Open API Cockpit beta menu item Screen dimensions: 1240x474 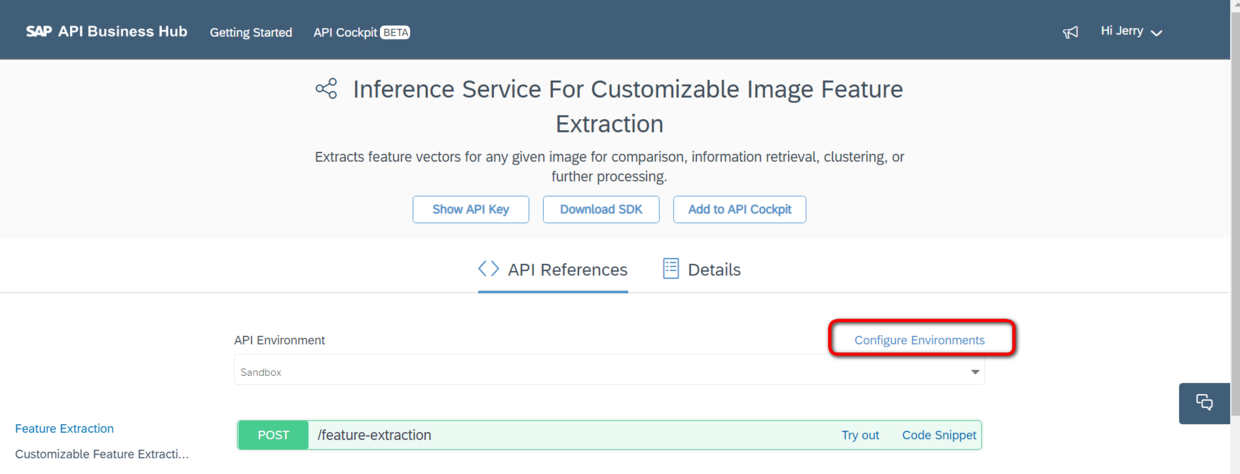361,32
